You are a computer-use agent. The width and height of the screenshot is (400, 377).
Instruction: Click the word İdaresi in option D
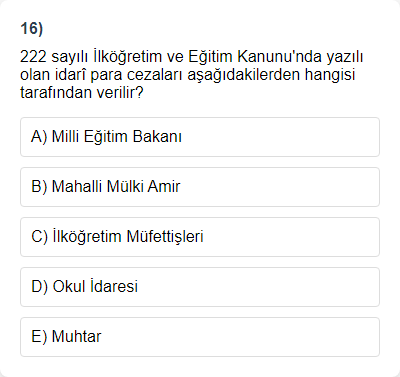(114, 286)
